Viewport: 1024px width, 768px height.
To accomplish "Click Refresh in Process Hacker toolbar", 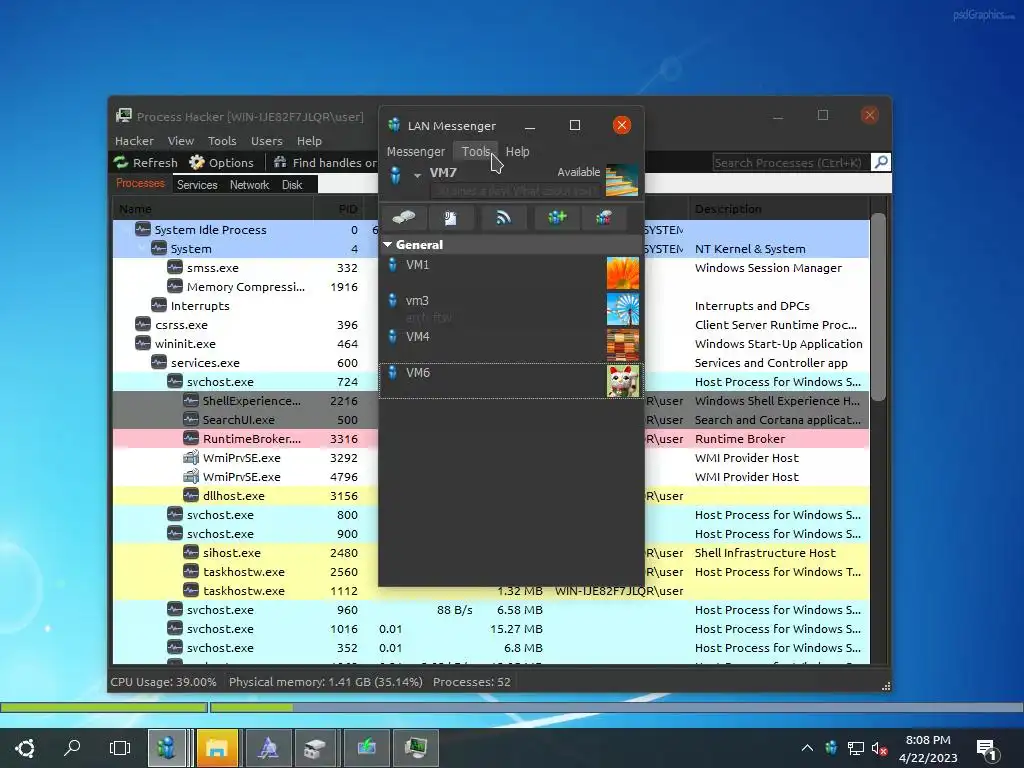I will point(146,163).
